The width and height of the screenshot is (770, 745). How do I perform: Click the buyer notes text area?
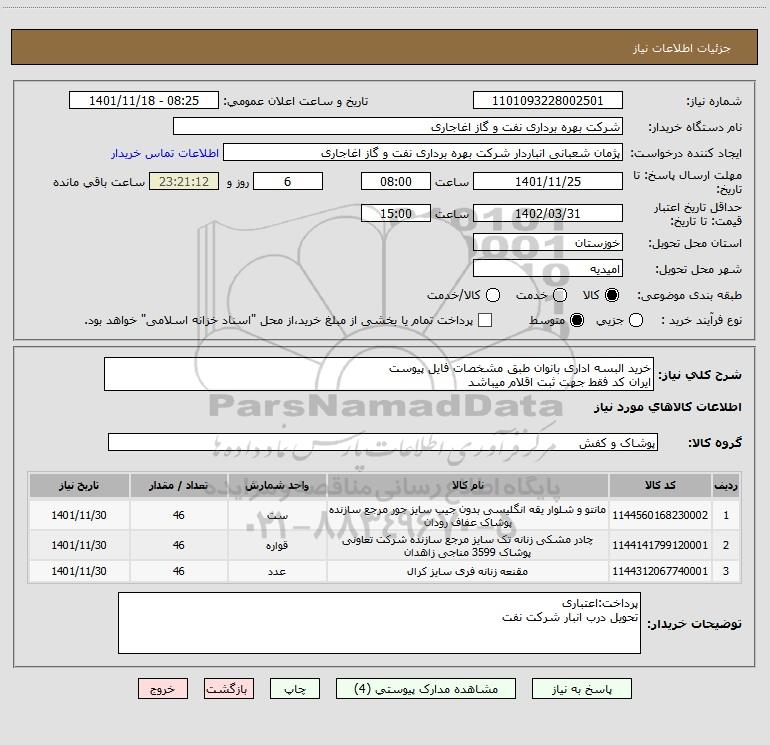pos(379,623)
